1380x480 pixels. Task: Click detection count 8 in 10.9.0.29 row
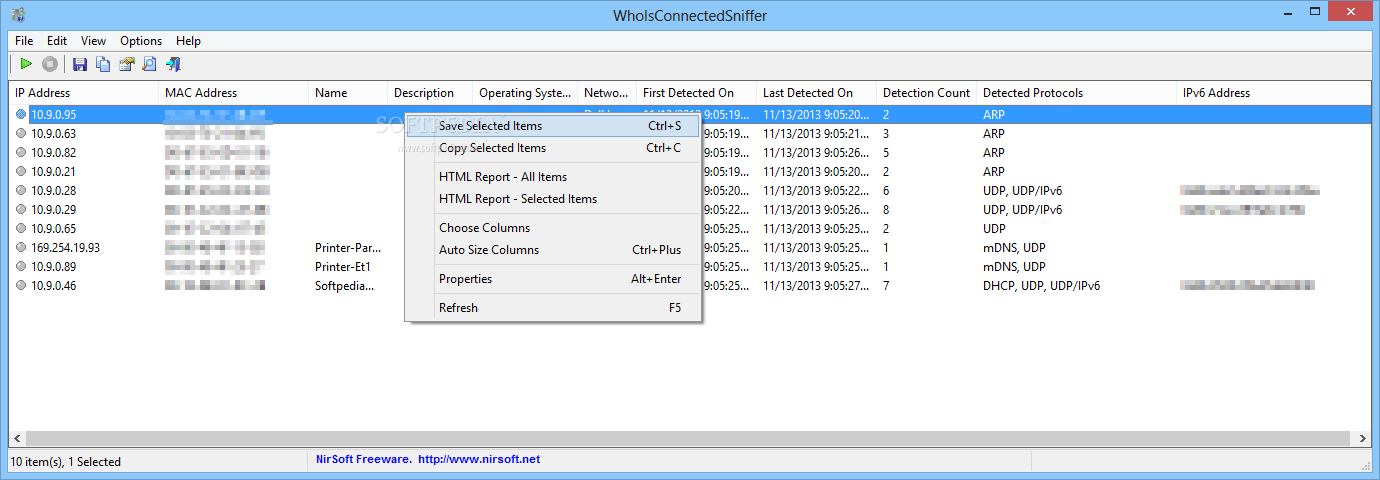point(886,210)
